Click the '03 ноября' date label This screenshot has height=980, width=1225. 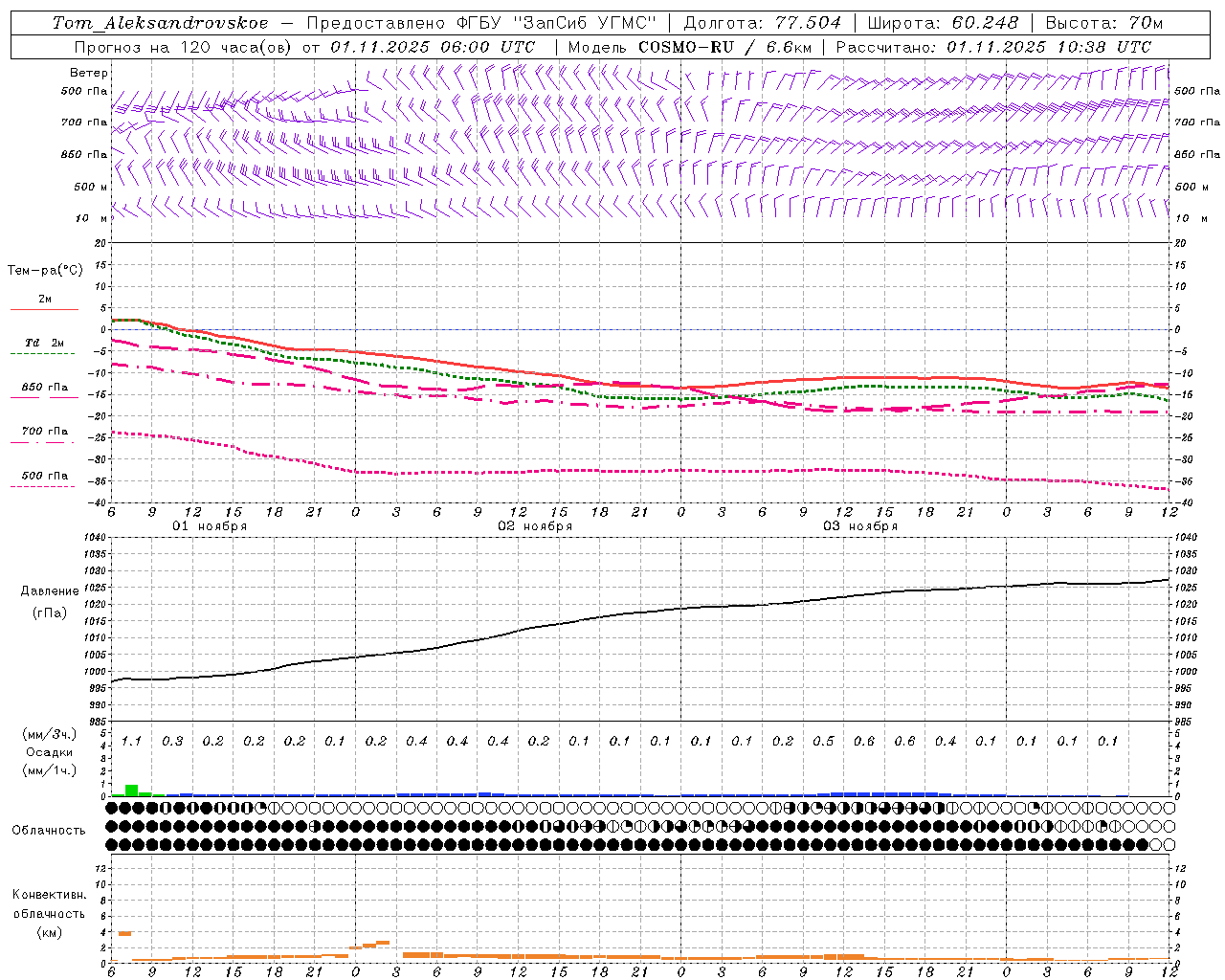click(x=860, y=526)
